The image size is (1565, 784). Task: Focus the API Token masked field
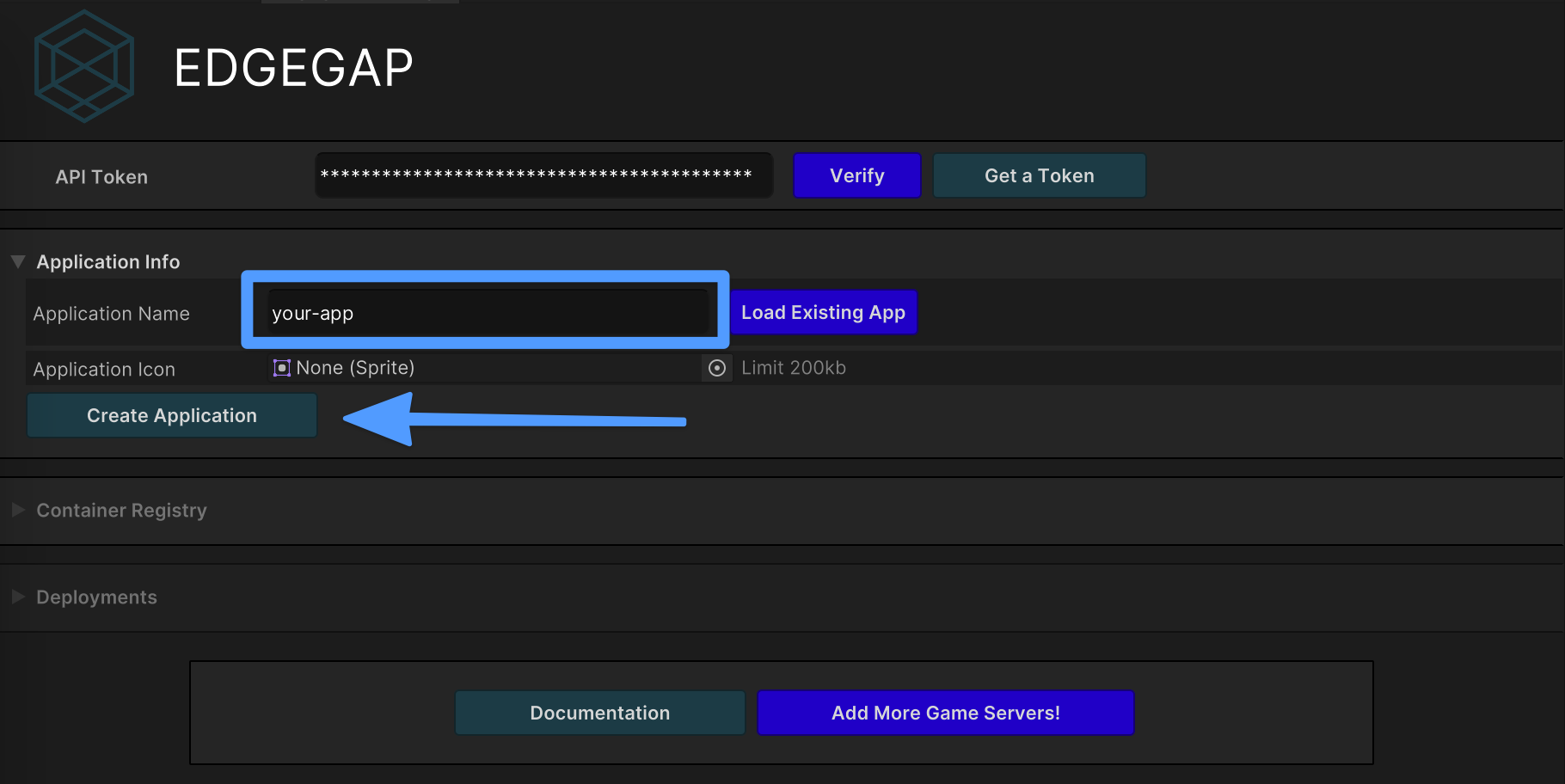[x=543, y=175]
